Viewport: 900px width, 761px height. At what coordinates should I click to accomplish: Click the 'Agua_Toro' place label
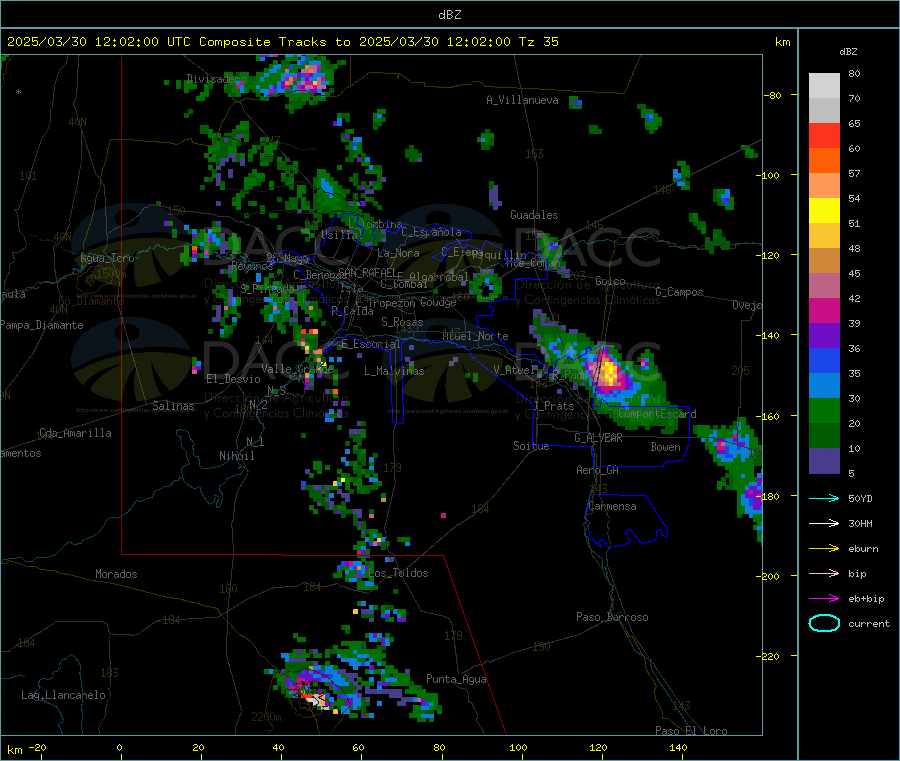pos(107,258)
